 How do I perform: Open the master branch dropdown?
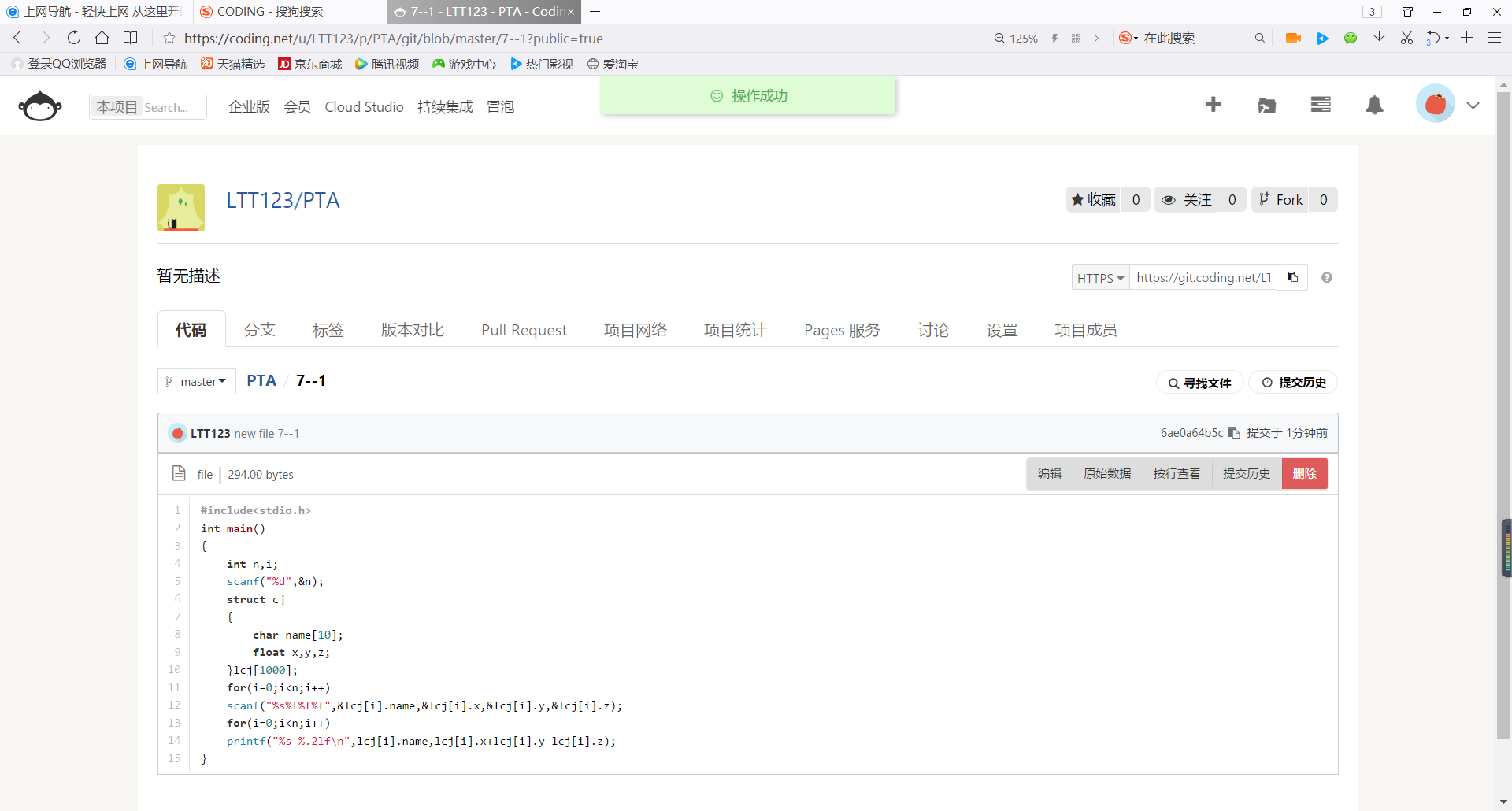197,381
